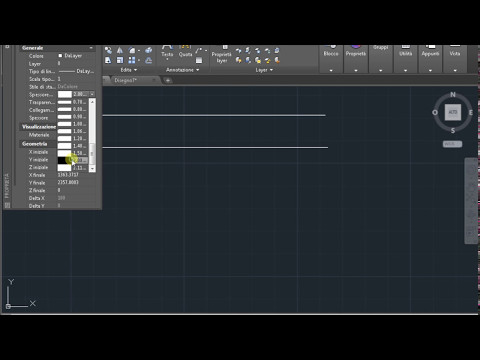Expand the Edita panel
Image resolution: width=480 pixels, height=360 pixels.
click(x=129, y=70)
